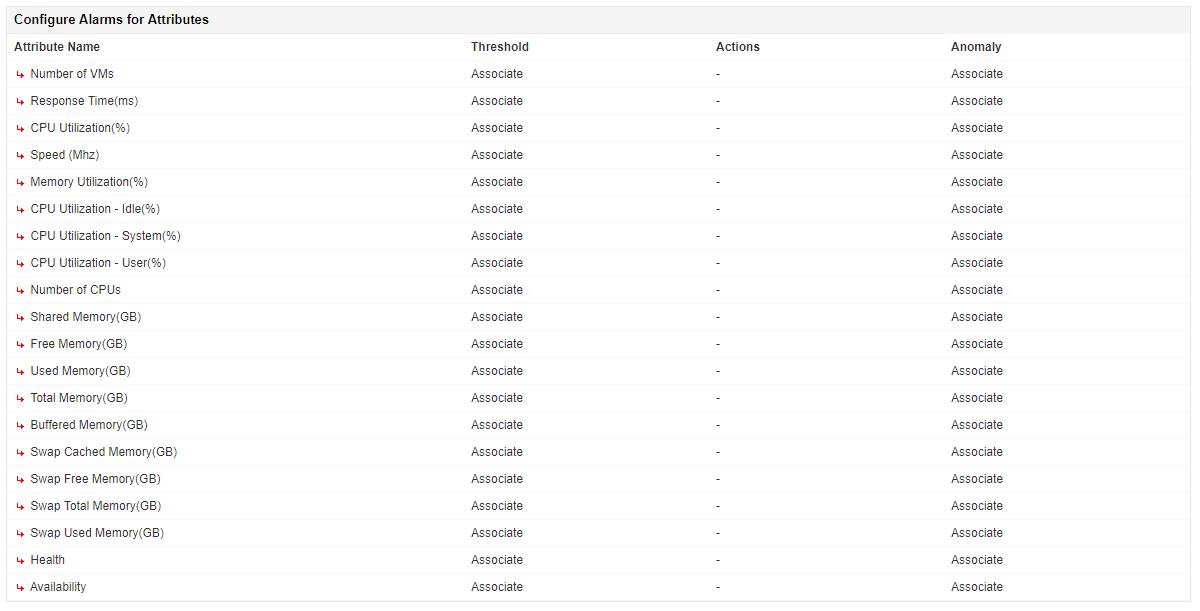Viewport: 1200px width, 611px height.
Task: Associate a threshold for Availability
Action: pos(497,587)
